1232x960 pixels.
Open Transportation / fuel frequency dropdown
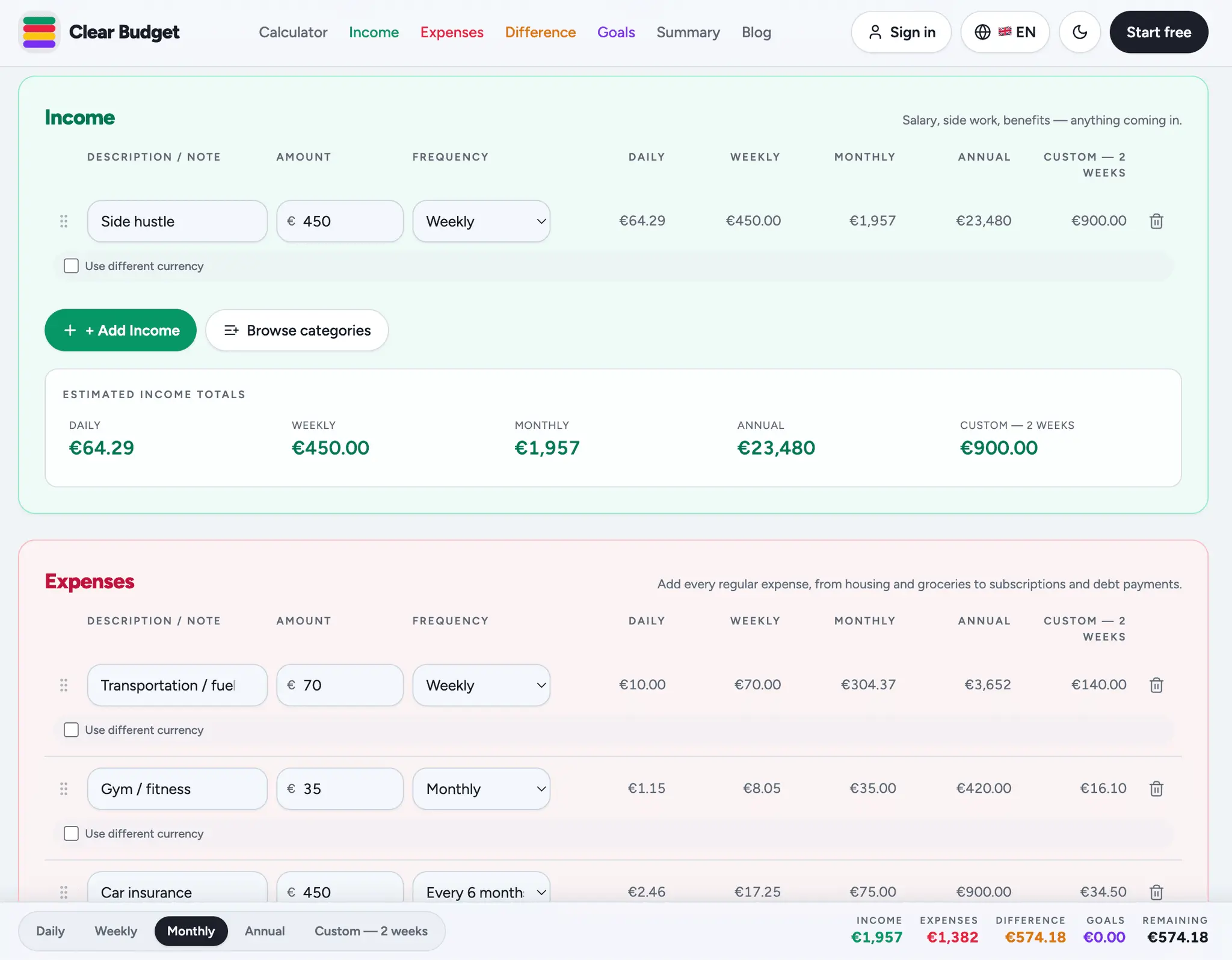coord(481,685)
